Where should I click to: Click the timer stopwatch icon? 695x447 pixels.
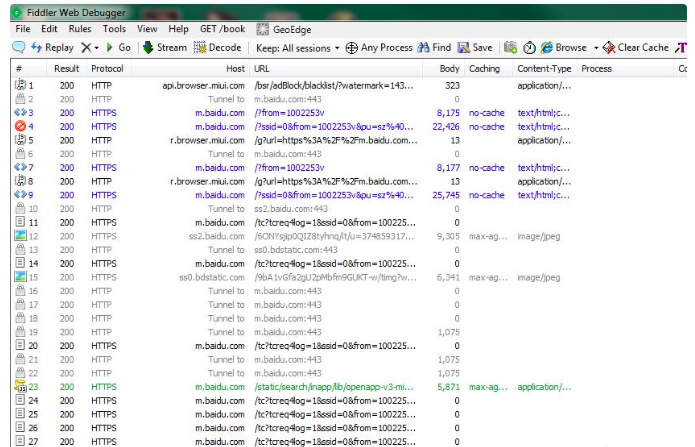click(529, 47)
